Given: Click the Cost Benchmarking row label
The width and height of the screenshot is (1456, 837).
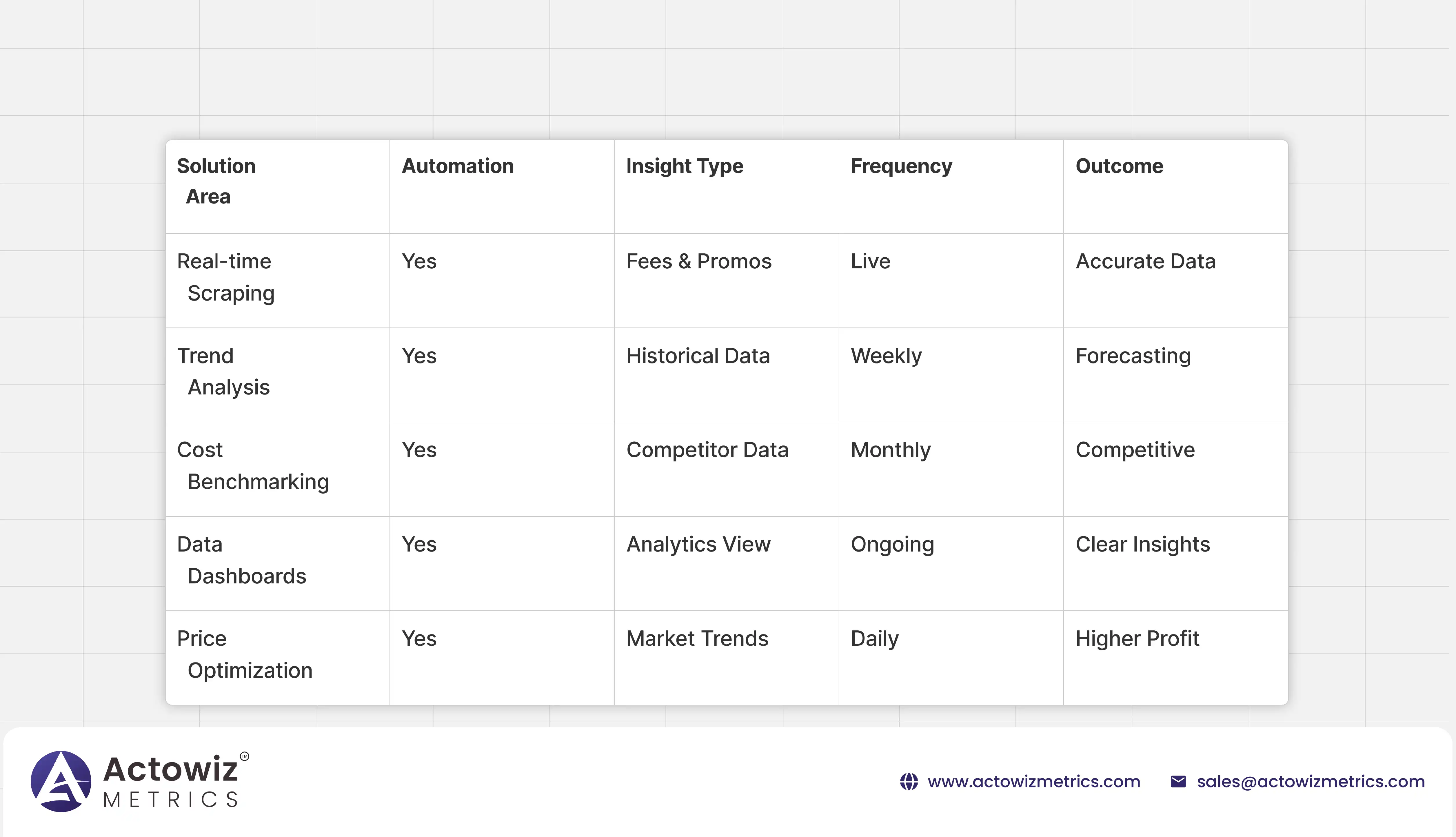Looking at the screenshot, I should pyautogui.click(x=253, y=466).
